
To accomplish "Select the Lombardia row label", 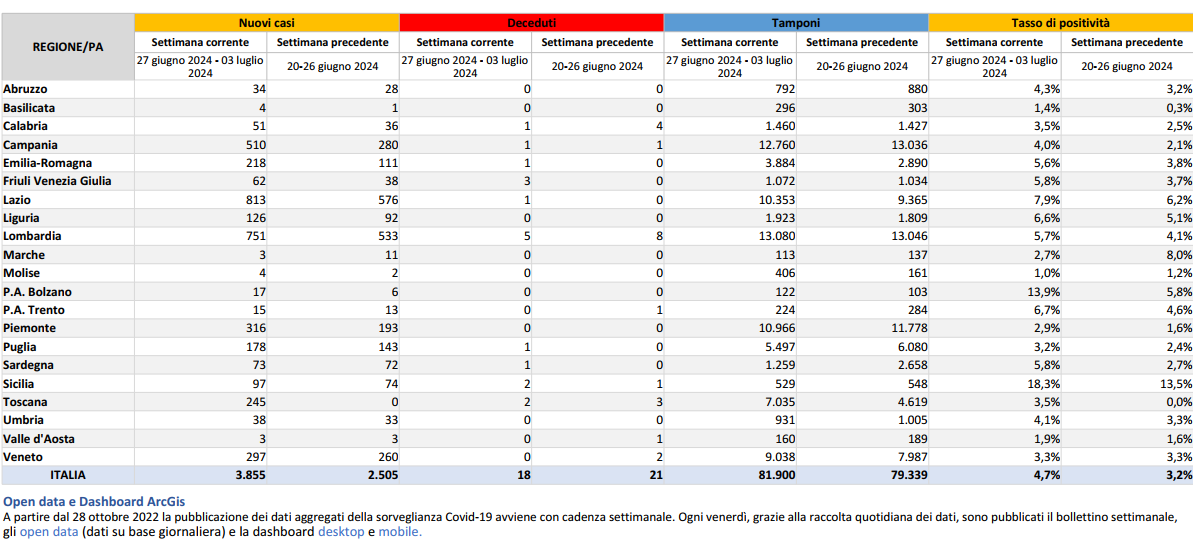I will tap(32, 236).
